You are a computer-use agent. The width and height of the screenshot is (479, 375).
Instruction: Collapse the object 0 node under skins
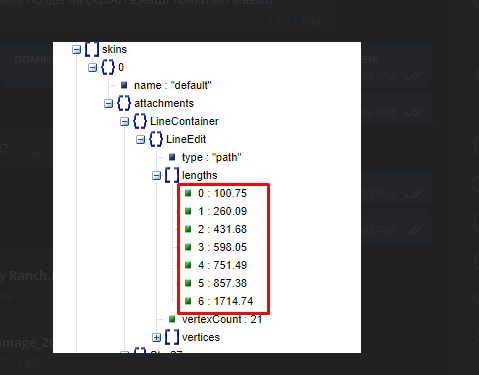tap(92, 68)
